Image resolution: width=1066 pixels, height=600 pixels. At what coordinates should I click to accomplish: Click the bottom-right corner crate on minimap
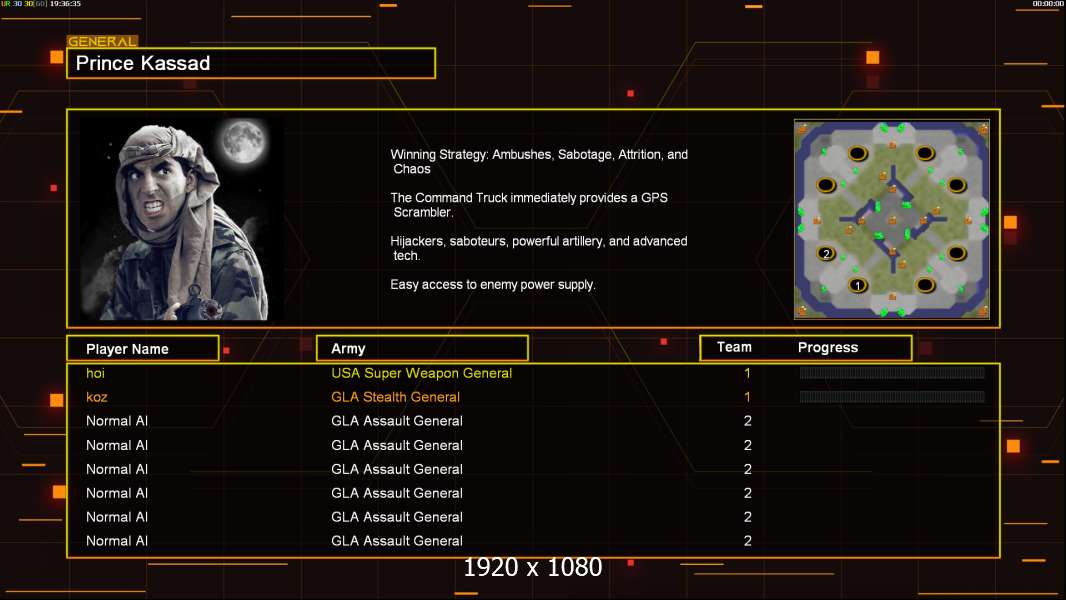(982, 310)
